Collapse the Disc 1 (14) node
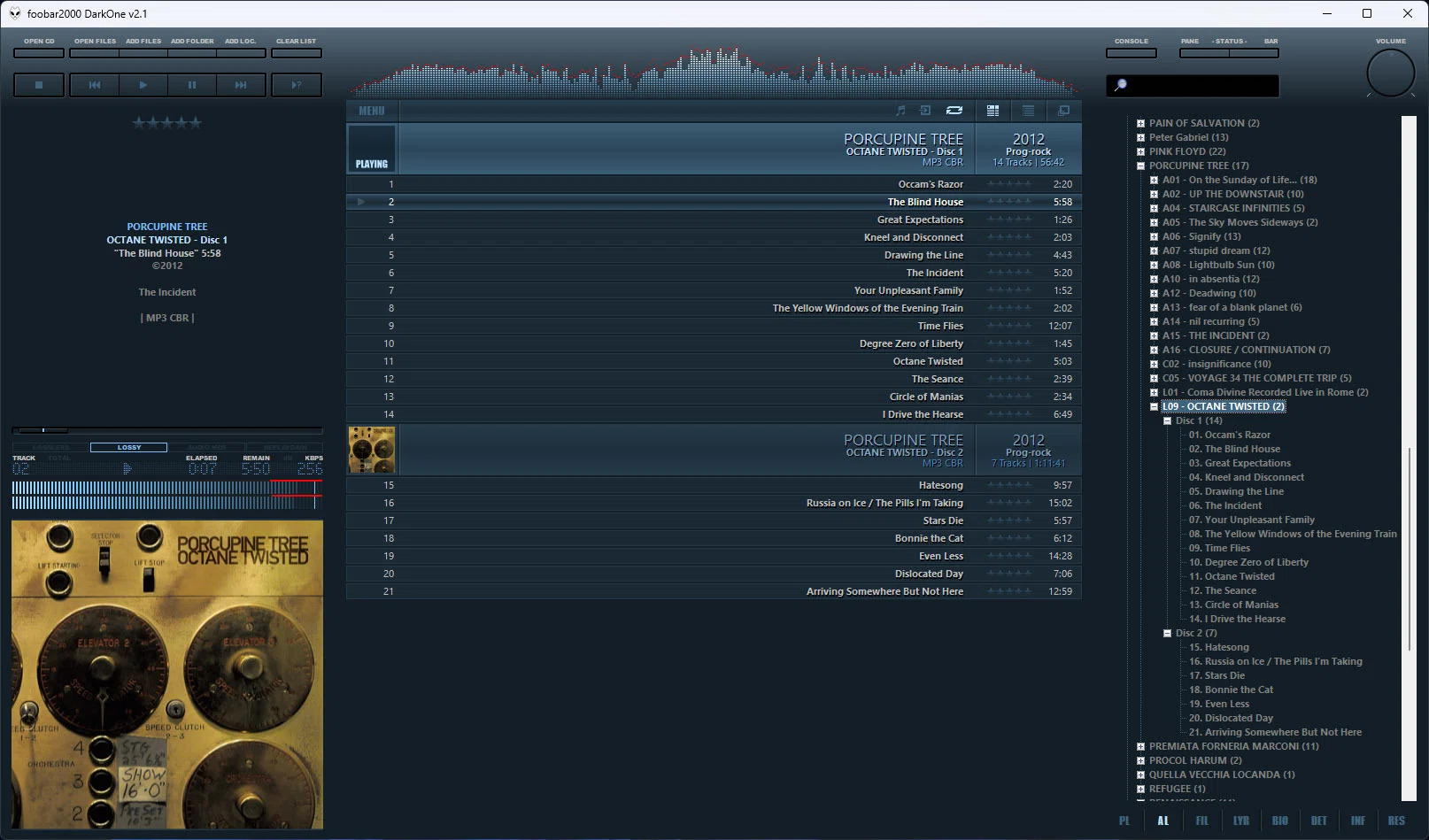This screenshot has width=1429, height=840. [1168, 420]
